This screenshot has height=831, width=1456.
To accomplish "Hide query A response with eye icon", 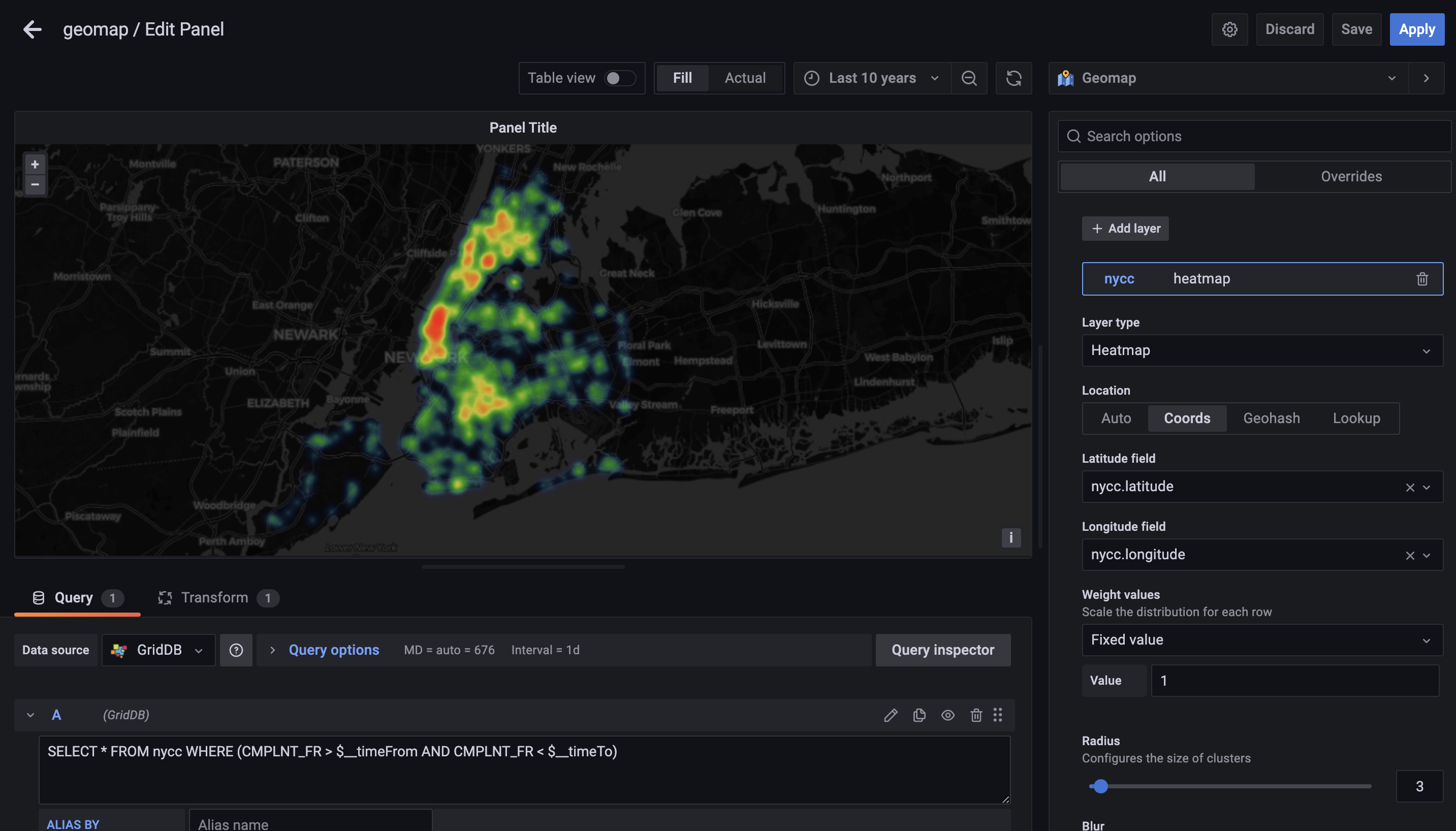I will tap(947, 715).
